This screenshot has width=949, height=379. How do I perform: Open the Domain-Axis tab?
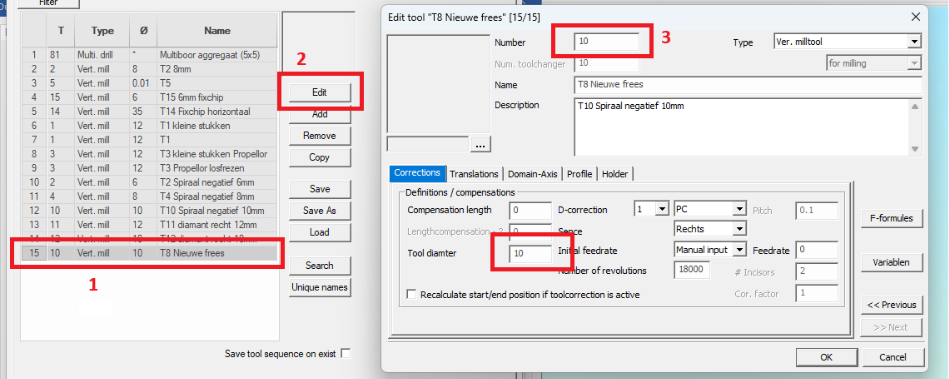[533, 174]
